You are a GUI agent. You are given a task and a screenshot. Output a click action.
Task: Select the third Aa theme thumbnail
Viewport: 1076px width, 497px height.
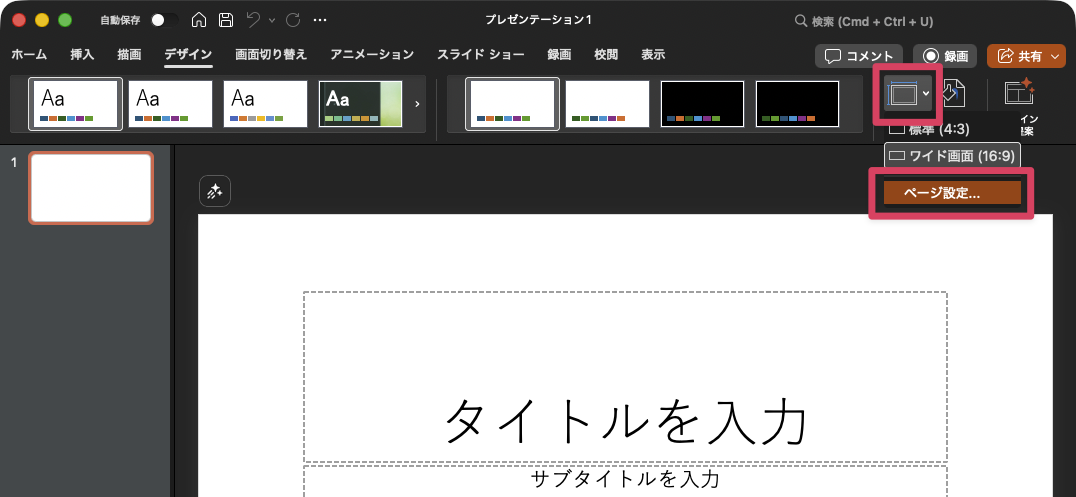(x=265, y=104)
